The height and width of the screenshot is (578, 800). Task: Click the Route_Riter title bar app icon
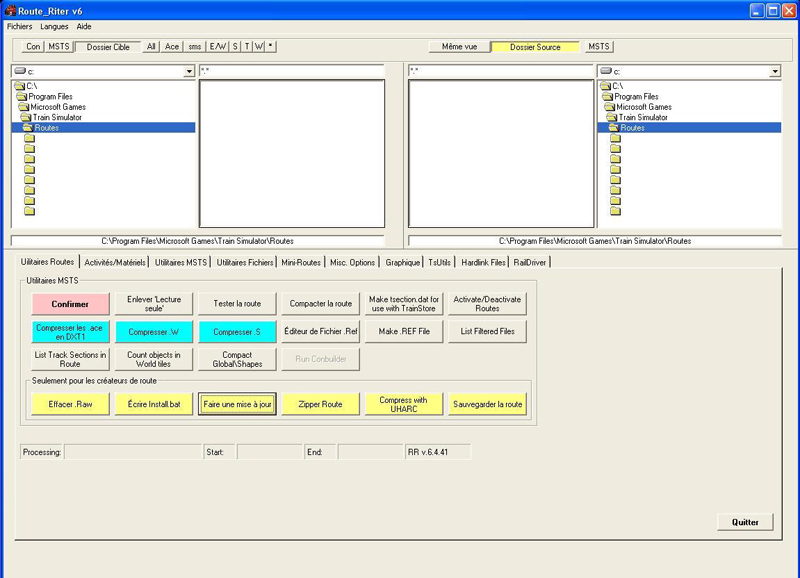coord(10,11)
